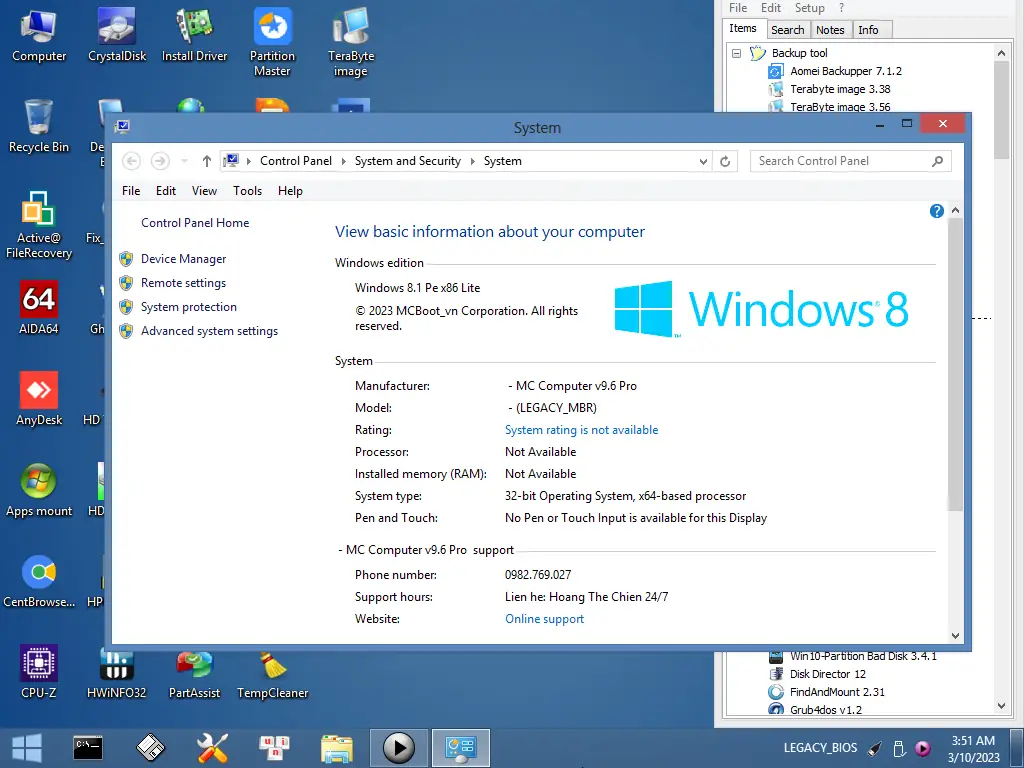
Task: Launch CentBrowser desktop shortcut
Action: 39,581
